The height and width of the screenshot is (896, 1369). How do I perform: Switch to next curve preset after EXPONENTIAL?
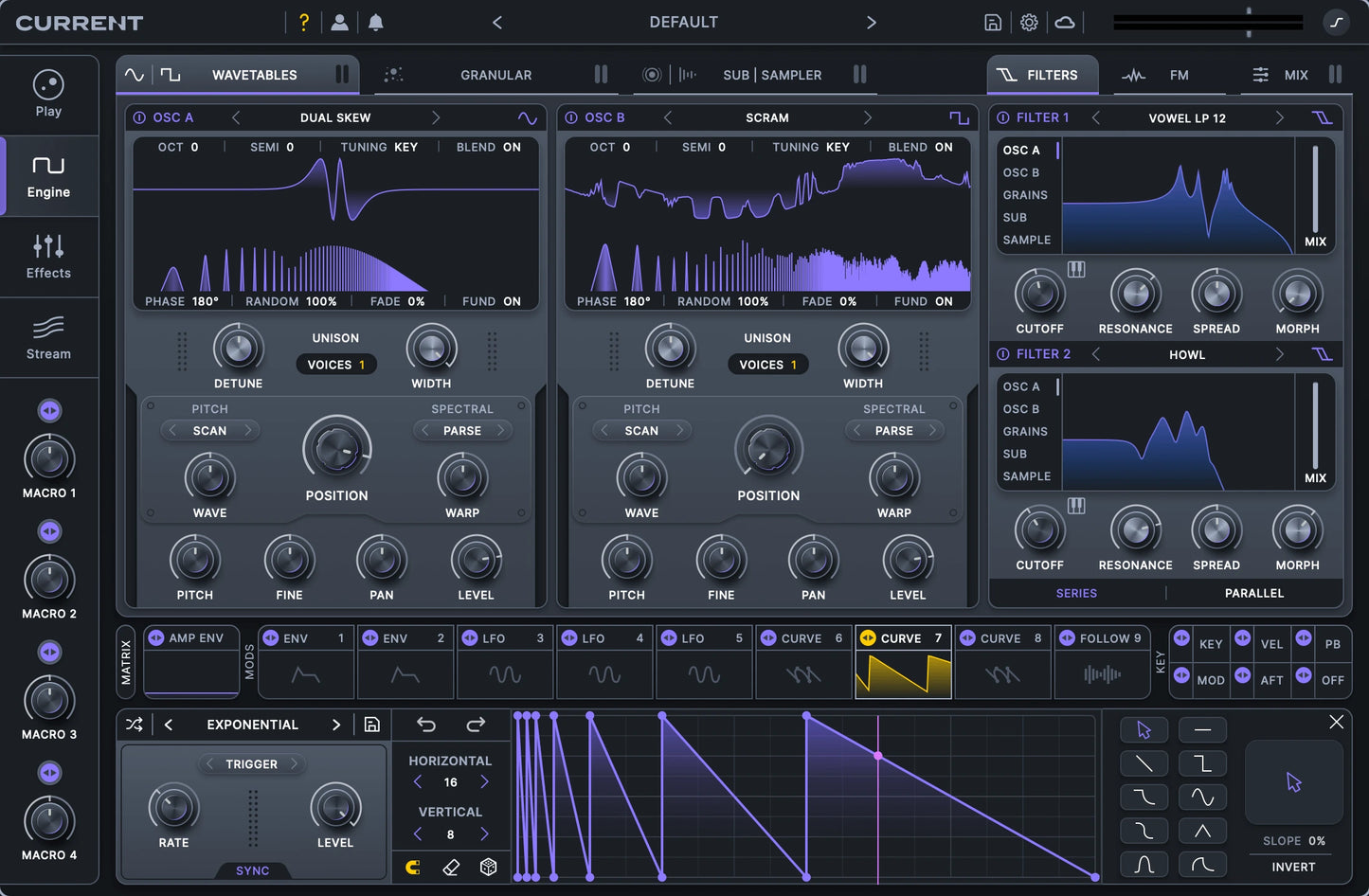pos(335,725)
